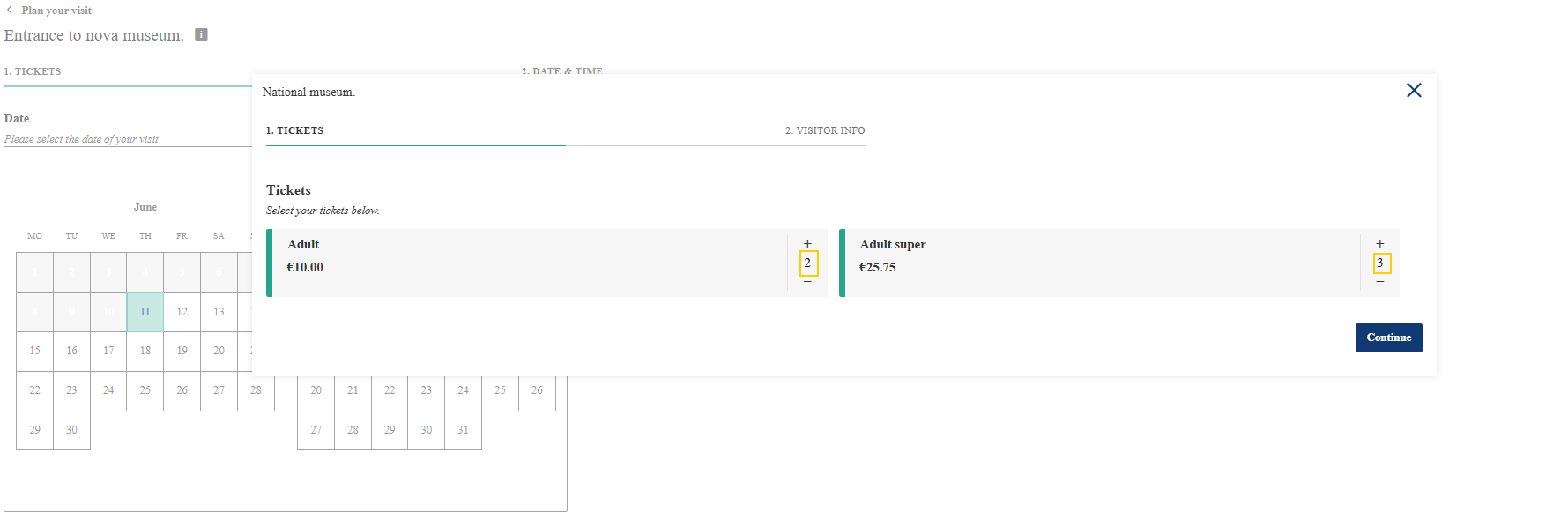Decrease Adult super ticket quantity with minus

coord(1380,282)
